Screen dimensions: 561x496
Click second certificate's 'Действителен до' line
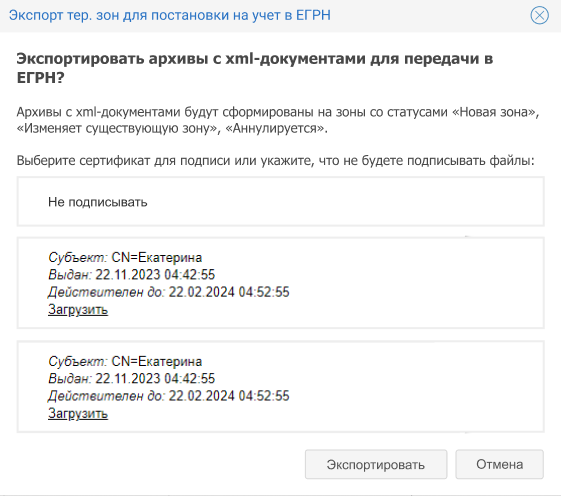point(169,396)
